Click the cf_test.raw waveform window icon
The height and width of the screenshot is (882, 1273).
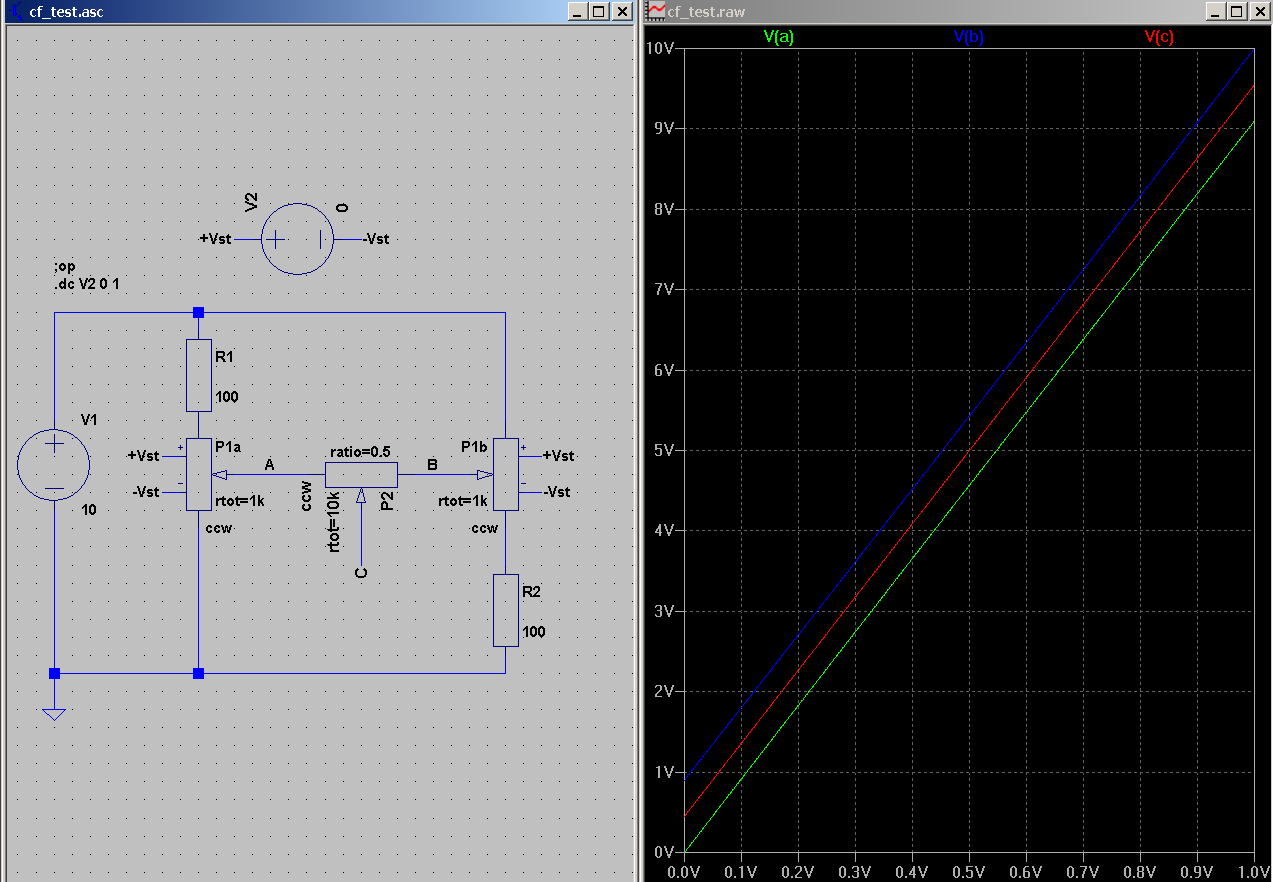click(656, 11)
